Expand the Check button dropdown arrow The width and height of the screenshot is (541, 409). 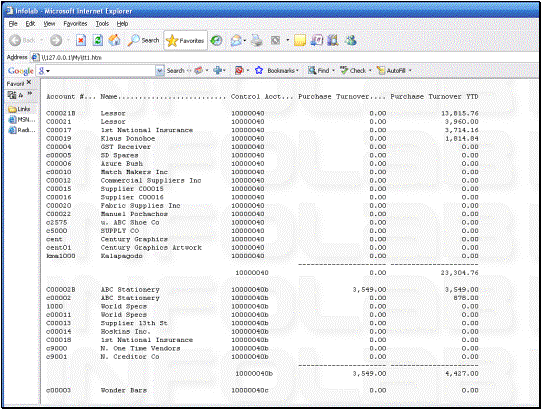(370, 71)
